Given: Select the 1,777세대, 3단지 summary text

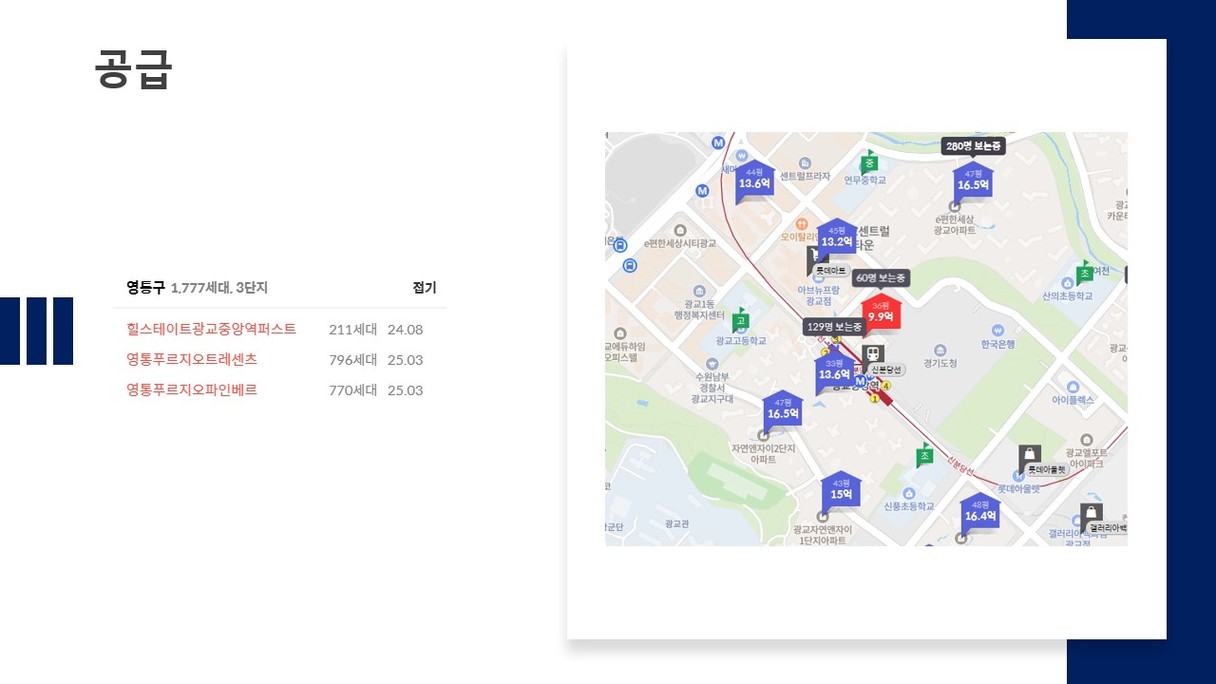Looking at the screenshot, I should (219, 288).
